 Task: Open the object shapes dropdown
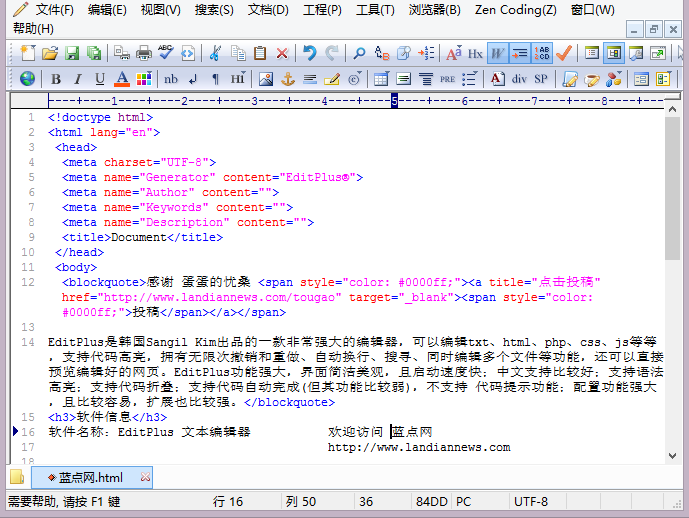click(x=613, y=79)
